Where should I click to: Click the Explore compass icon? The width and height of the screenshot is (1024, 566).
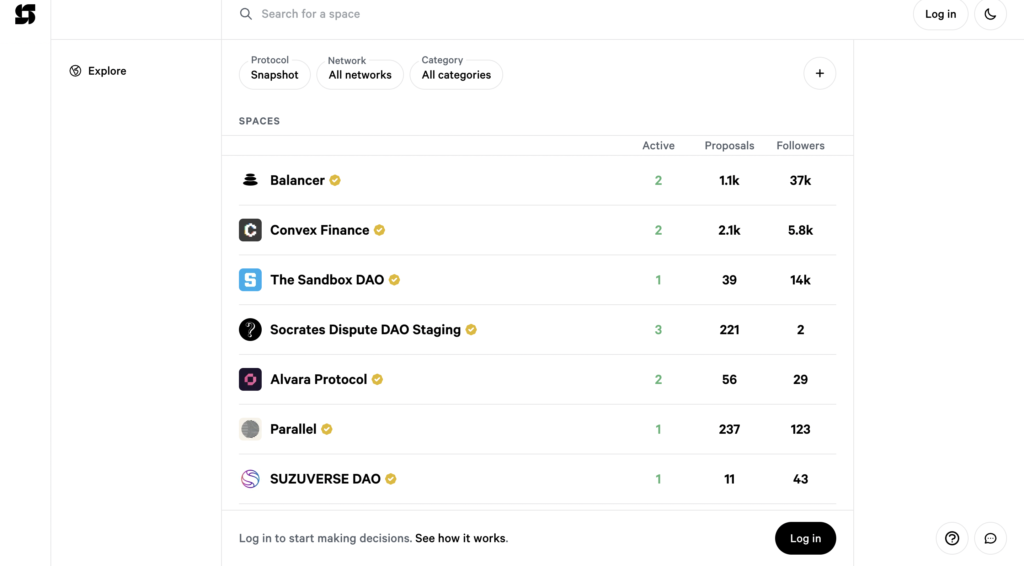pos(75,71)
